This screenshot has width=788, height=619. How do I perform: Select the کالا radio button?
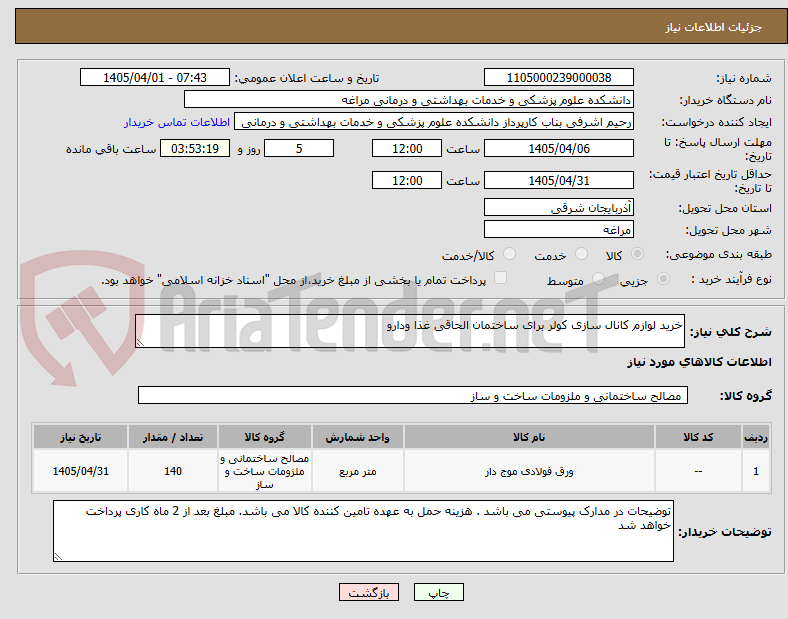[x=637, y=254]
